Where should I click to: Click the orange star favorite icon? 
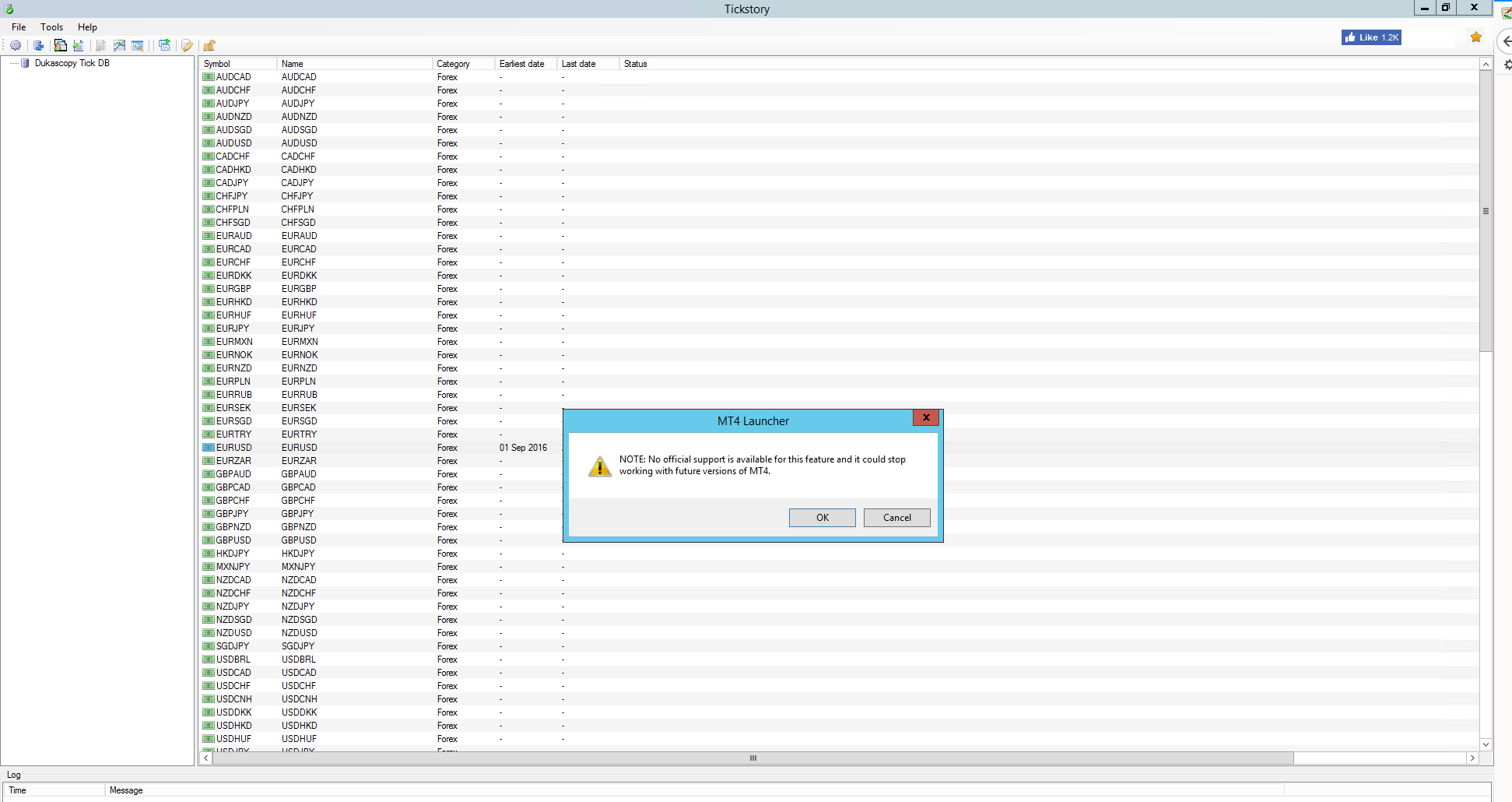[x=1476, y=37]
